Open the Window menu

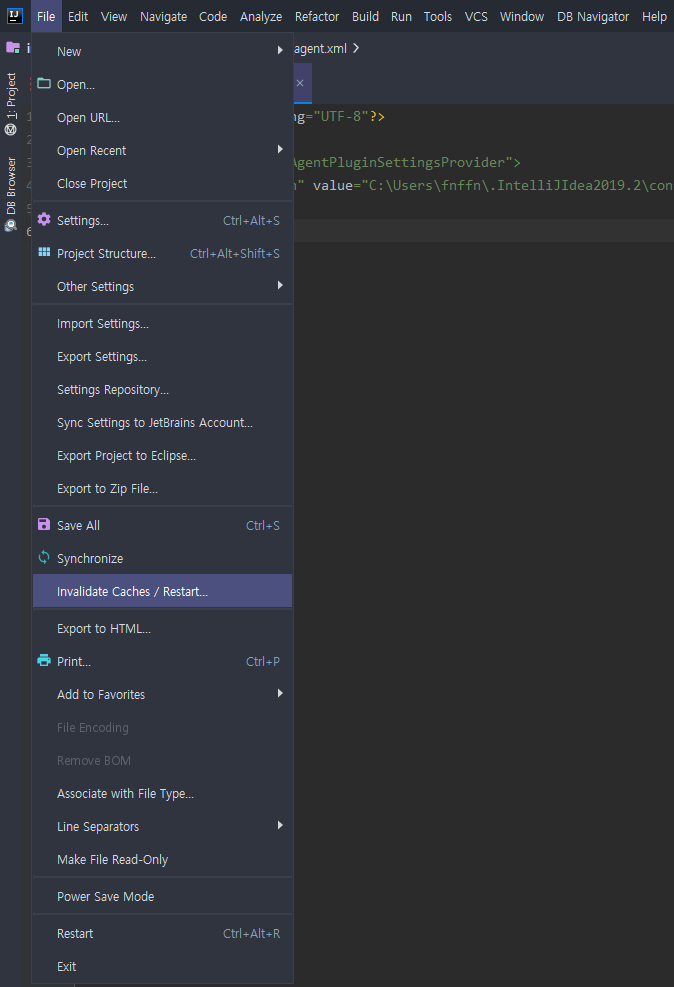522,16
